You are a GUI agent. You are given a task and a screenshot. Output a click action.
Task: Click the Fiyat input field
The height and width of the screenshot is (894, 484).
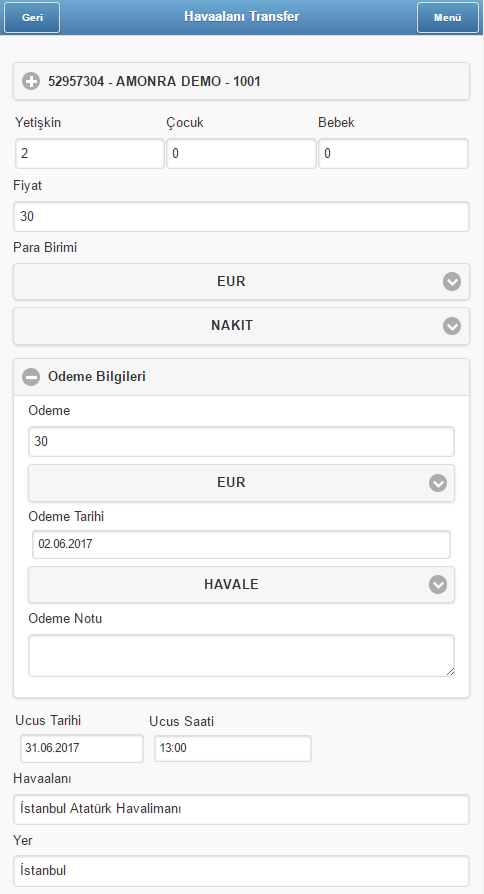[241, 217]
